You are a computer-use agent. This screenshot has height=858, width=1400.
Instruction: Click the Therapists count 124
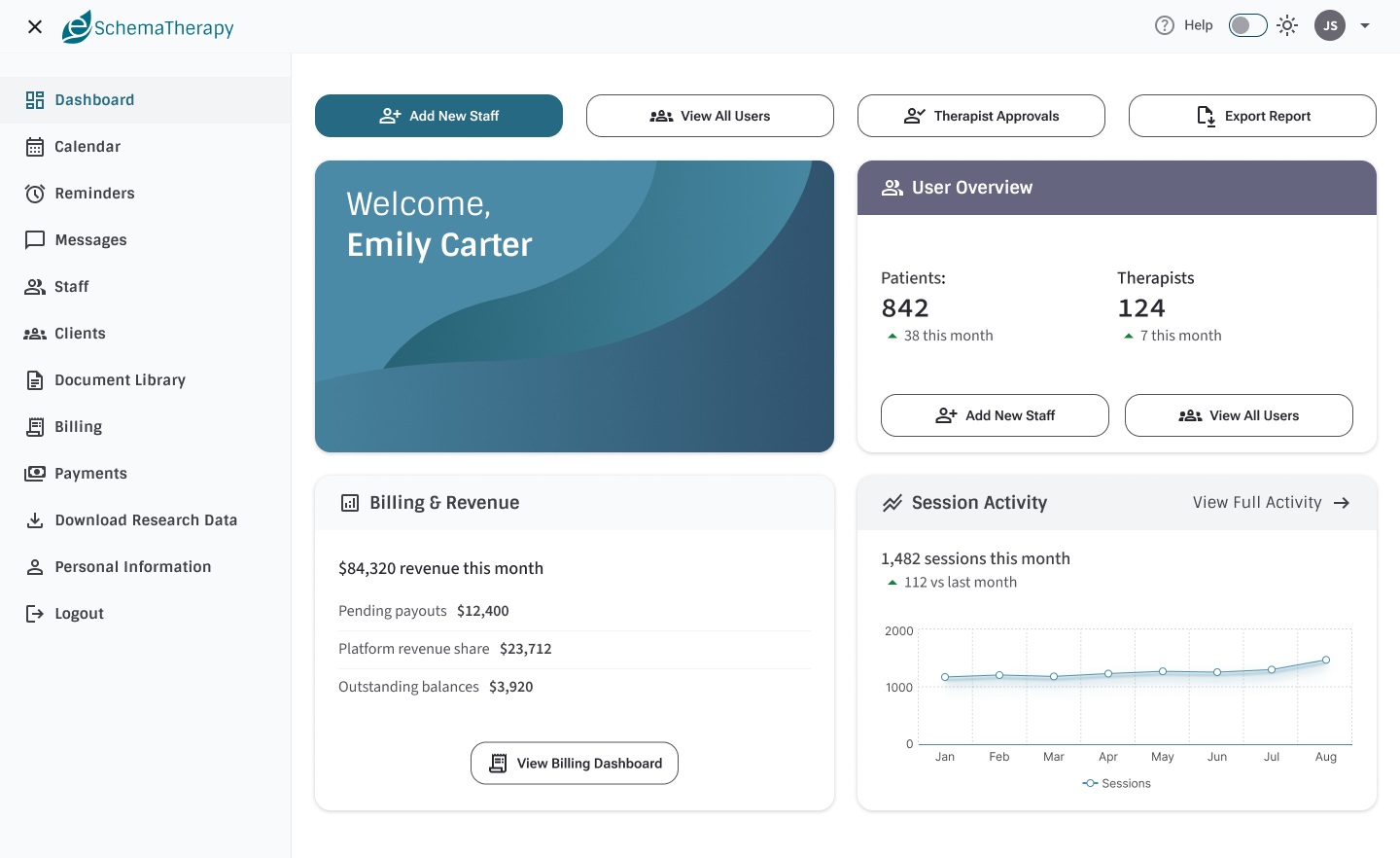[1141, 308]
